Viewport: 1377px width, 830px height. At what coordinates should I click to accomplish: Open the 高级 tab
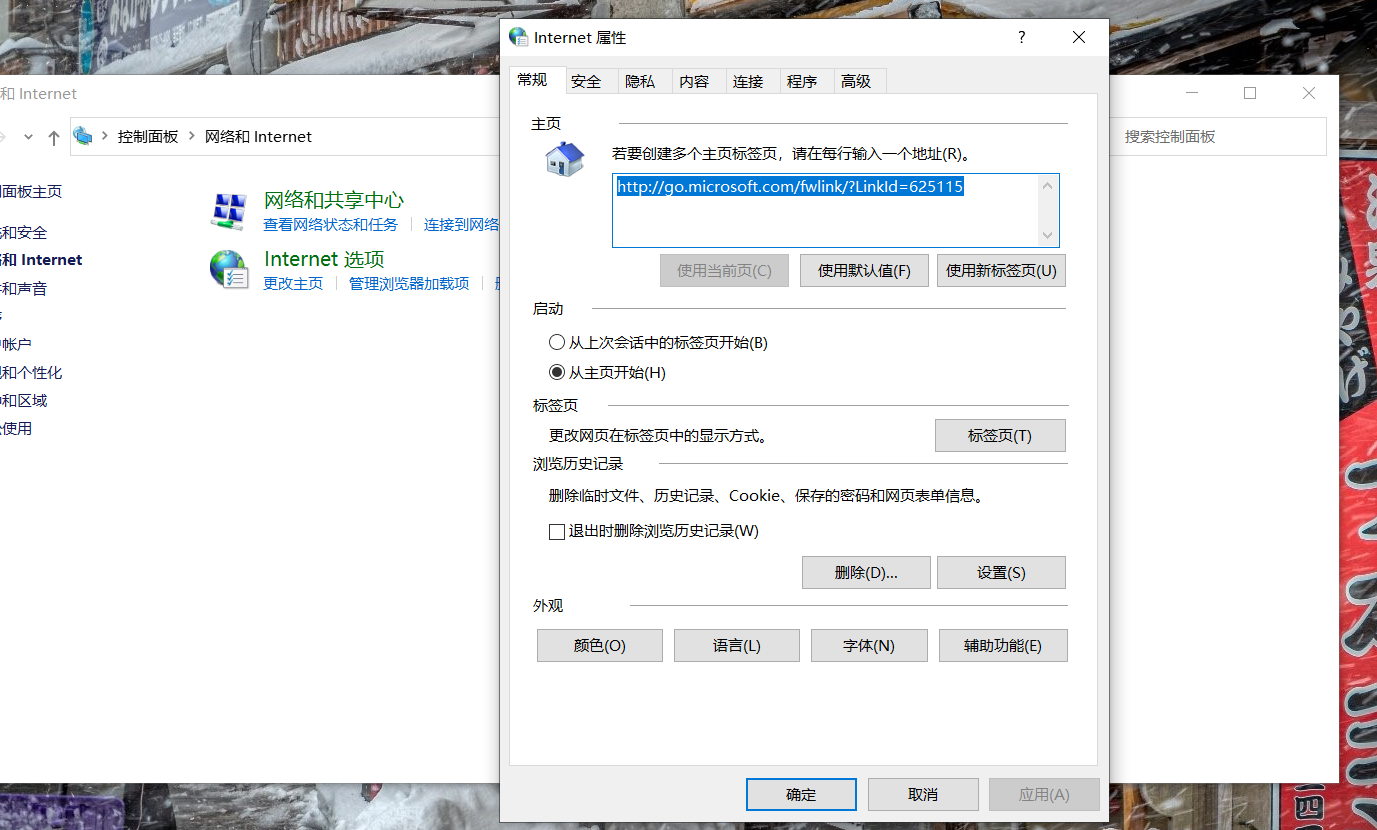(856, 82)
